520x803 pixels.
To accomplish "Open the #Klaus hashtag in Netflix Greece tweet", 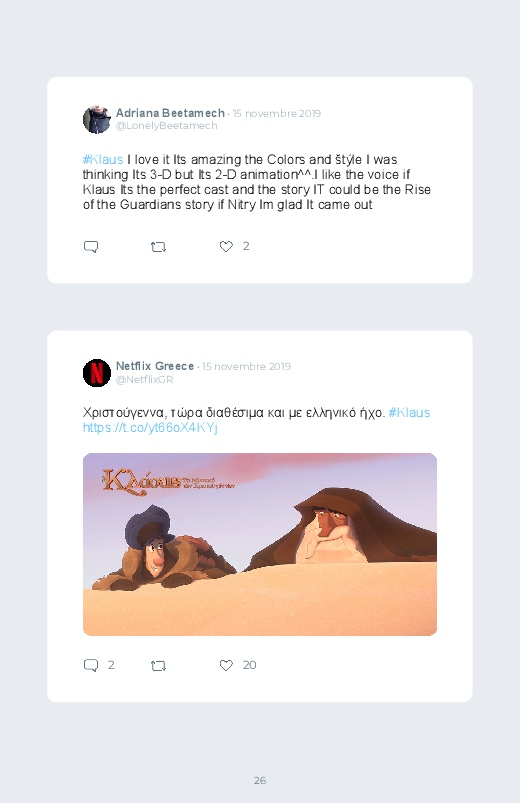I will click(x=409, y=413).
